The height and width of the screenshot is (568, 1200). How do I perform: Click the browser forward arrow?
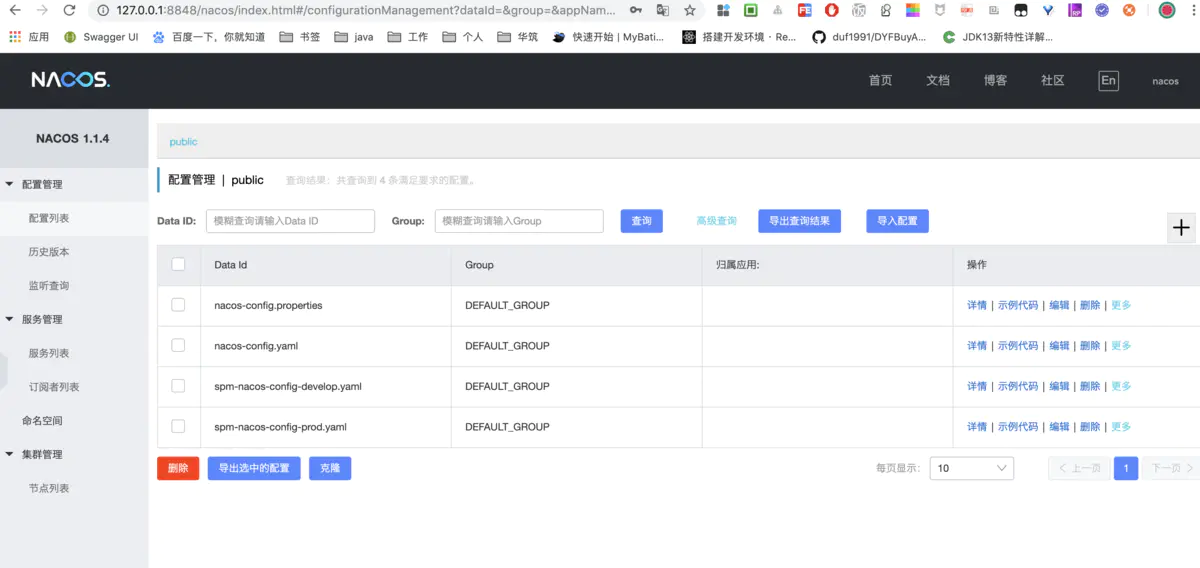[x=41, y=10]
